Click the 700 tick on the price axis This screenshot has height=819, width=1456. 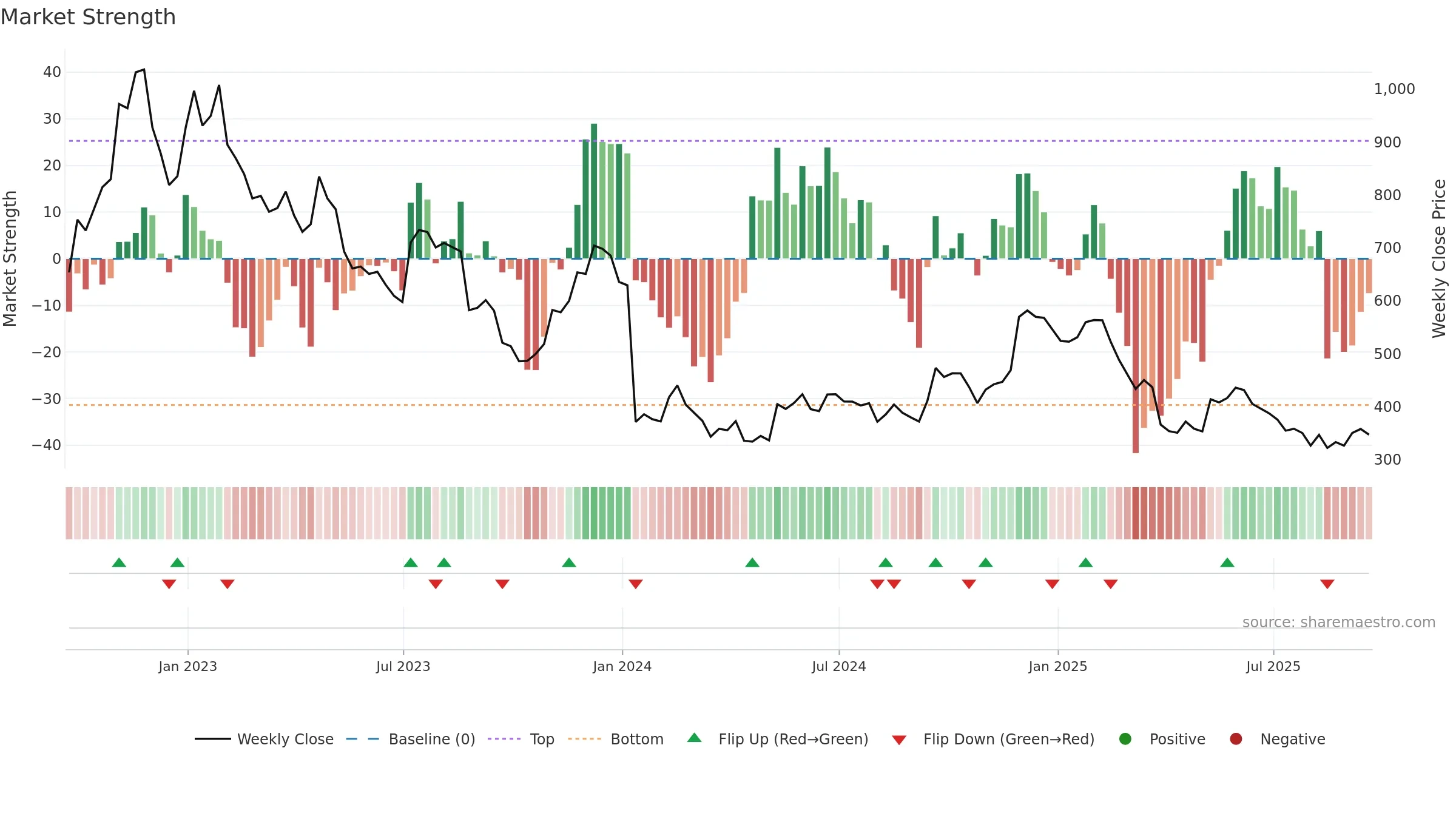coord(1387,248)
